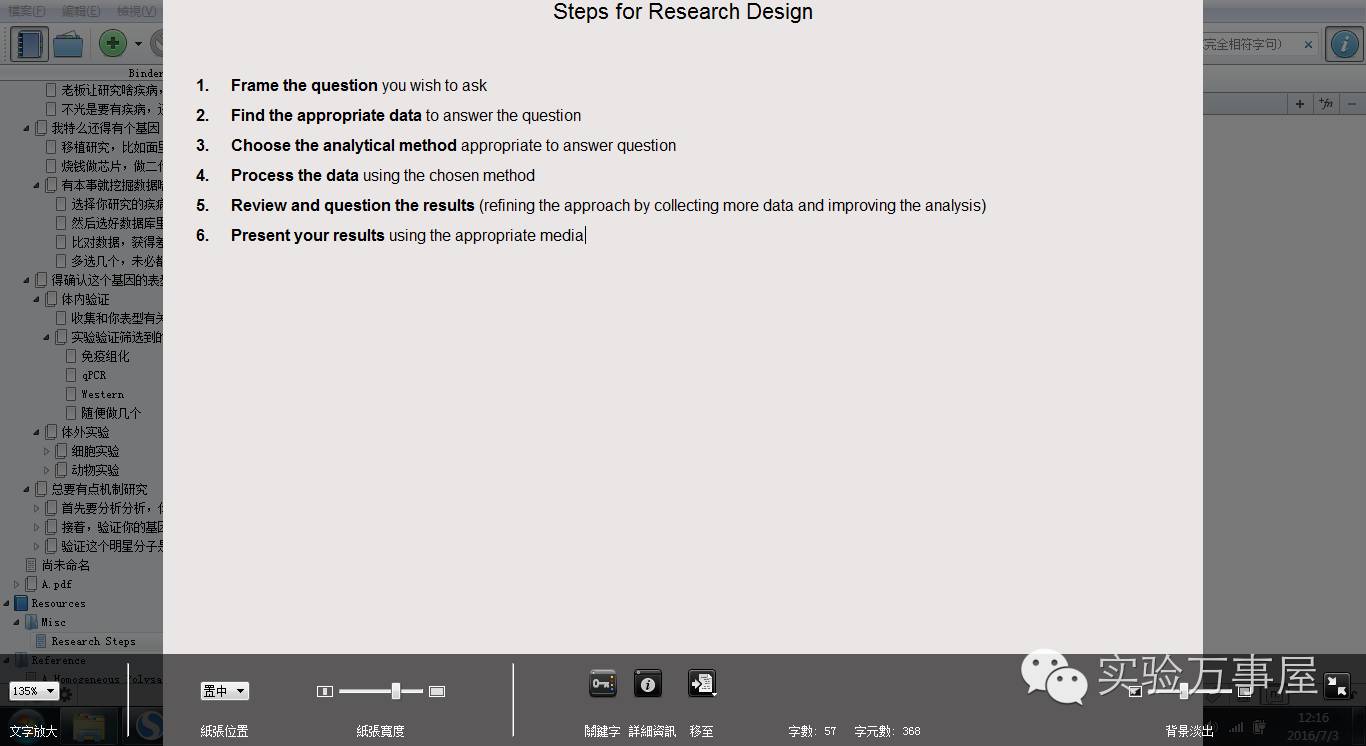Click 'Choose the analytical method' text
This screenshot has width=1366, height=746.
pos(344,145)
